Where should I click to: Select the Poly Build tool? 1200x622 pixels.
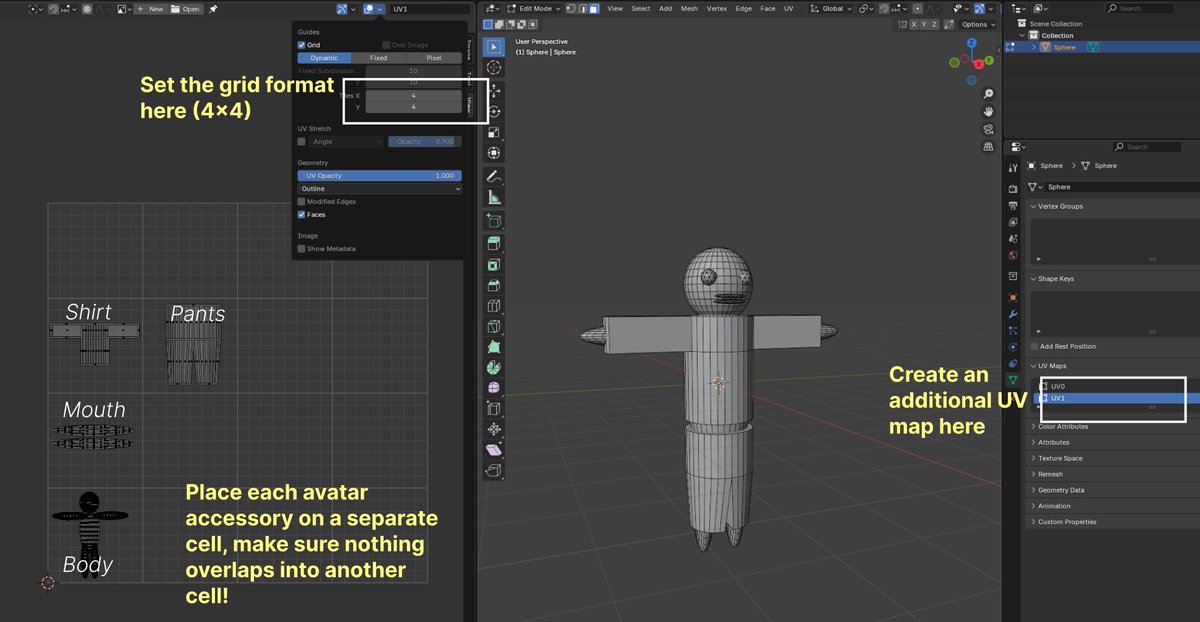493,347
